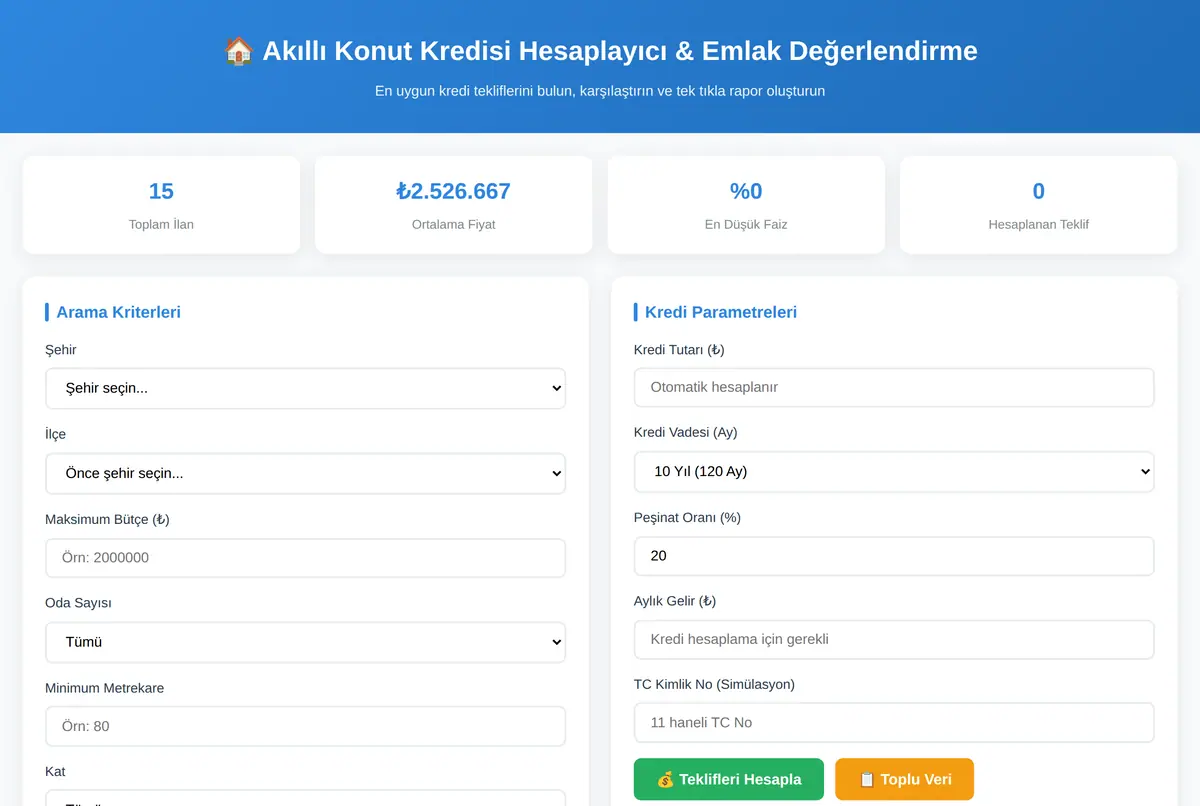This screenshot has height=806, width=1200.
Task: Click the Teklifleri Hesapla button
Action: click(x=729, y=779)
